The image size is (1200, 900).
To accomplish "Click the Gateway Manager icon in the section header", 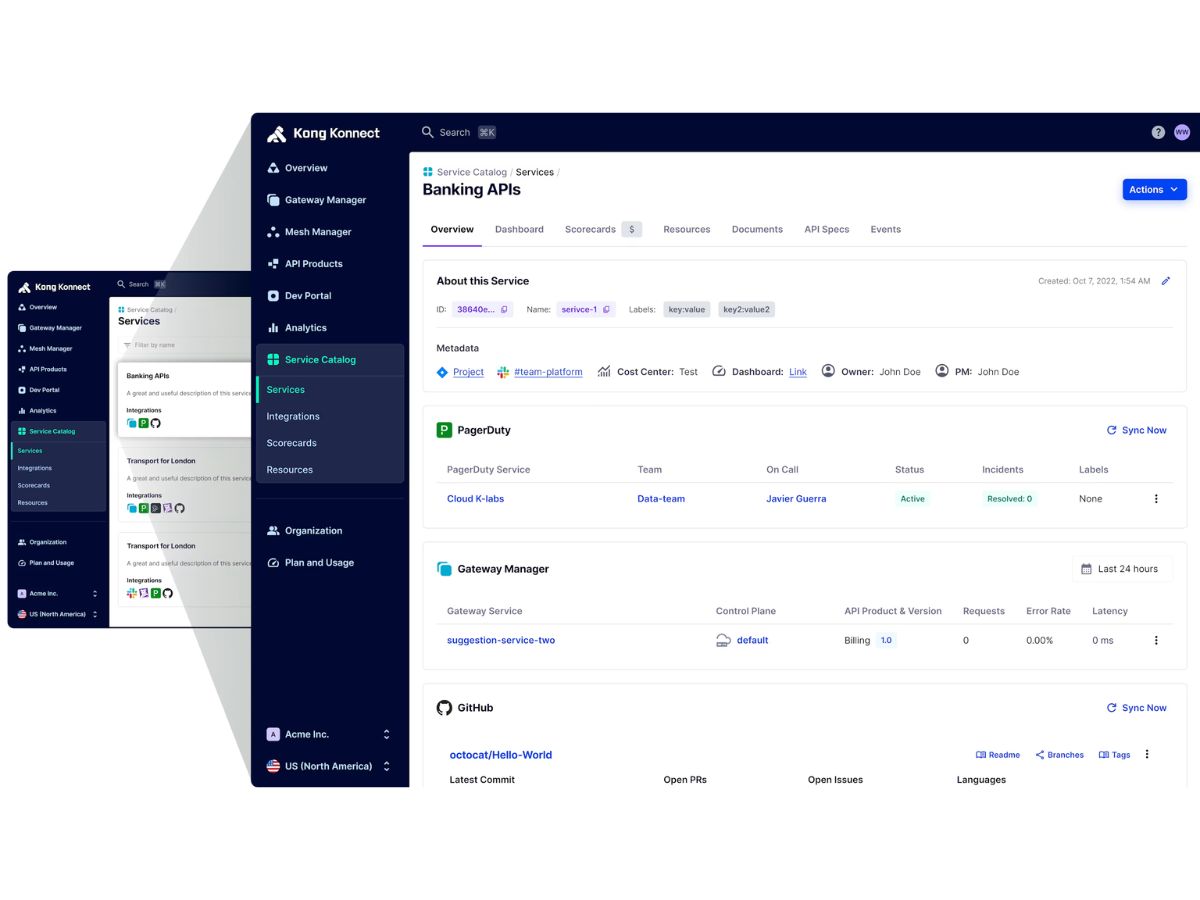I will point(444,569).
